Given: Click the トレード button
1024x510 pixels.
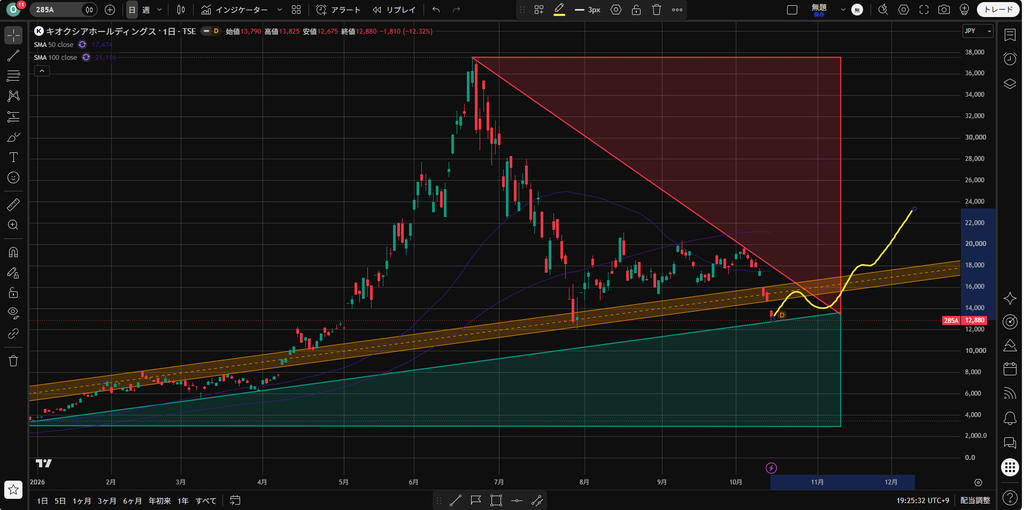Looking at the screenshot, I should tap(998, 10).
